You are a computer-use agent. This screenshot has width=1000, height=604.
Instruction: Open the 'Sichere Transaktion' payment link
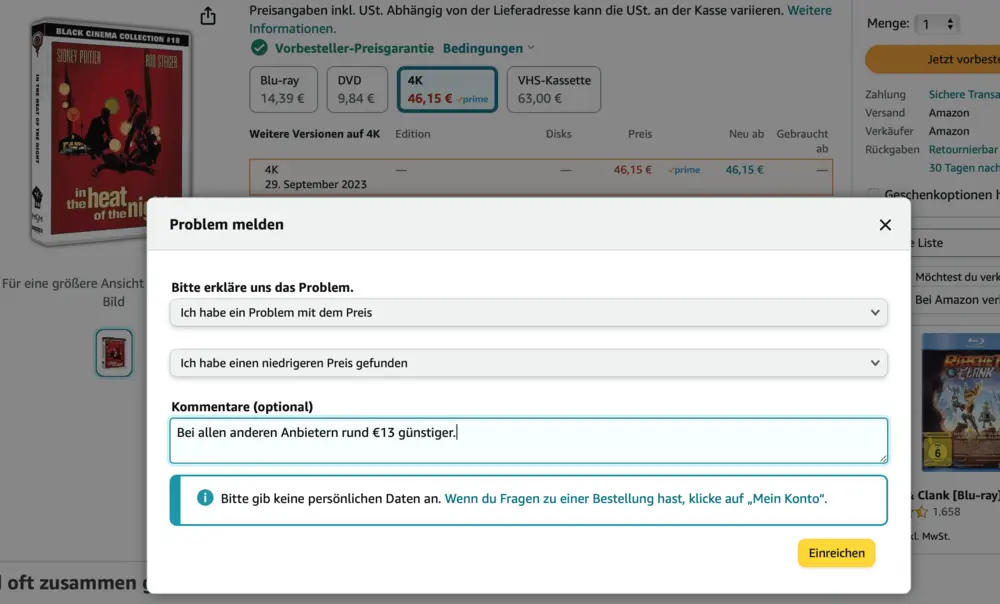click(964, 94)
